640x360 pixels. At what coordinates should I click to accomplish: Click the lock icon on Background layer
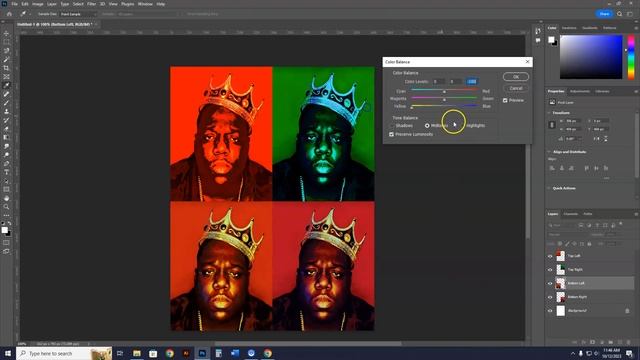pyautogui.click(x=627, y=311)
